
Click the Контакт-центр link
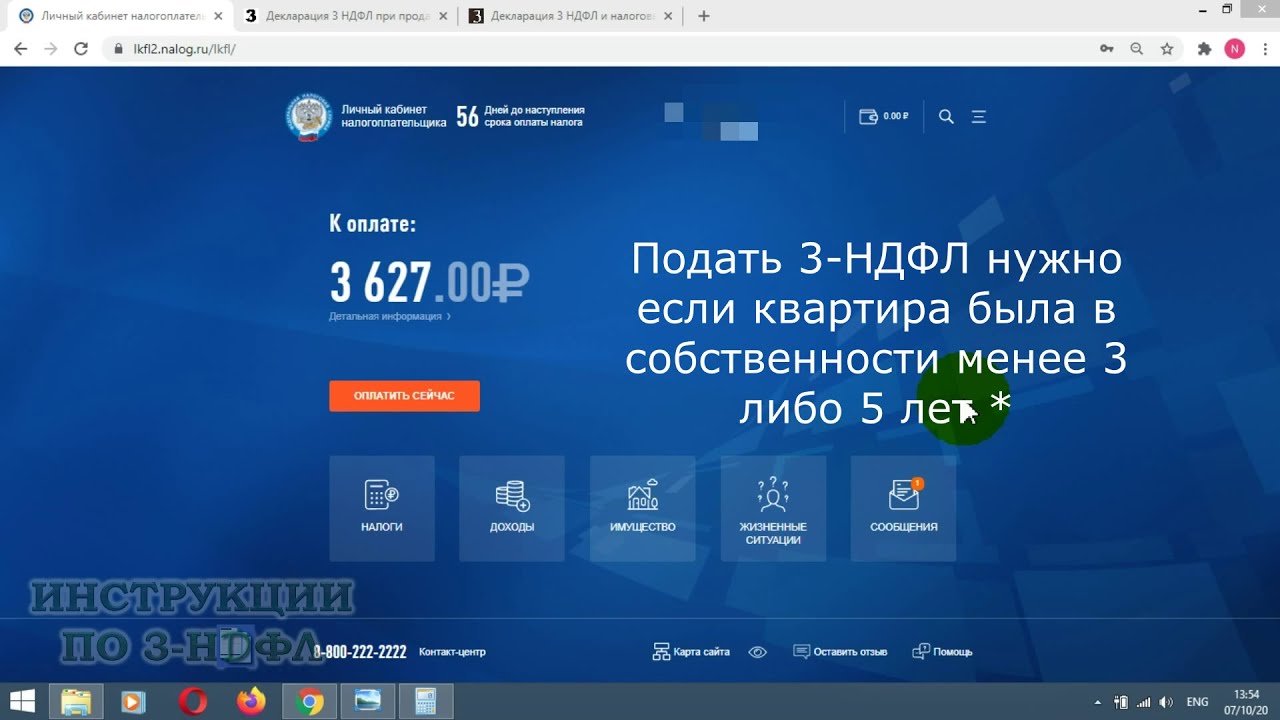pyautogui.click(x=452, y=652)
